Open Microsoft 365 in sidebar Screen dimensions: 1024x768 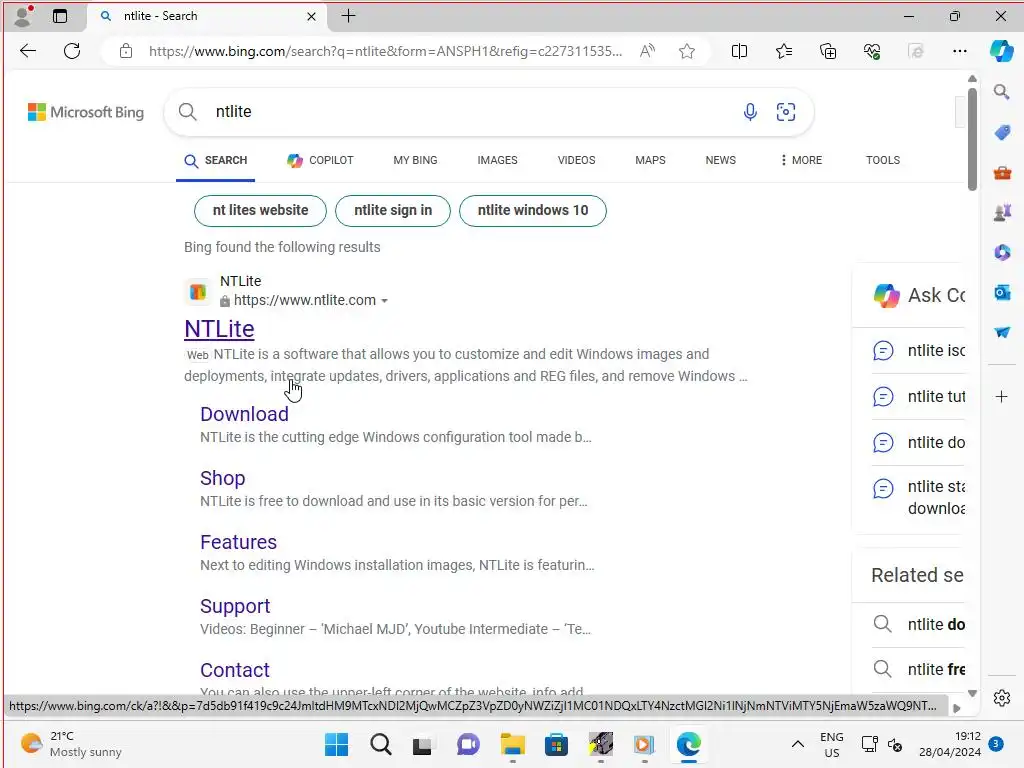(x=1002, y=252)
